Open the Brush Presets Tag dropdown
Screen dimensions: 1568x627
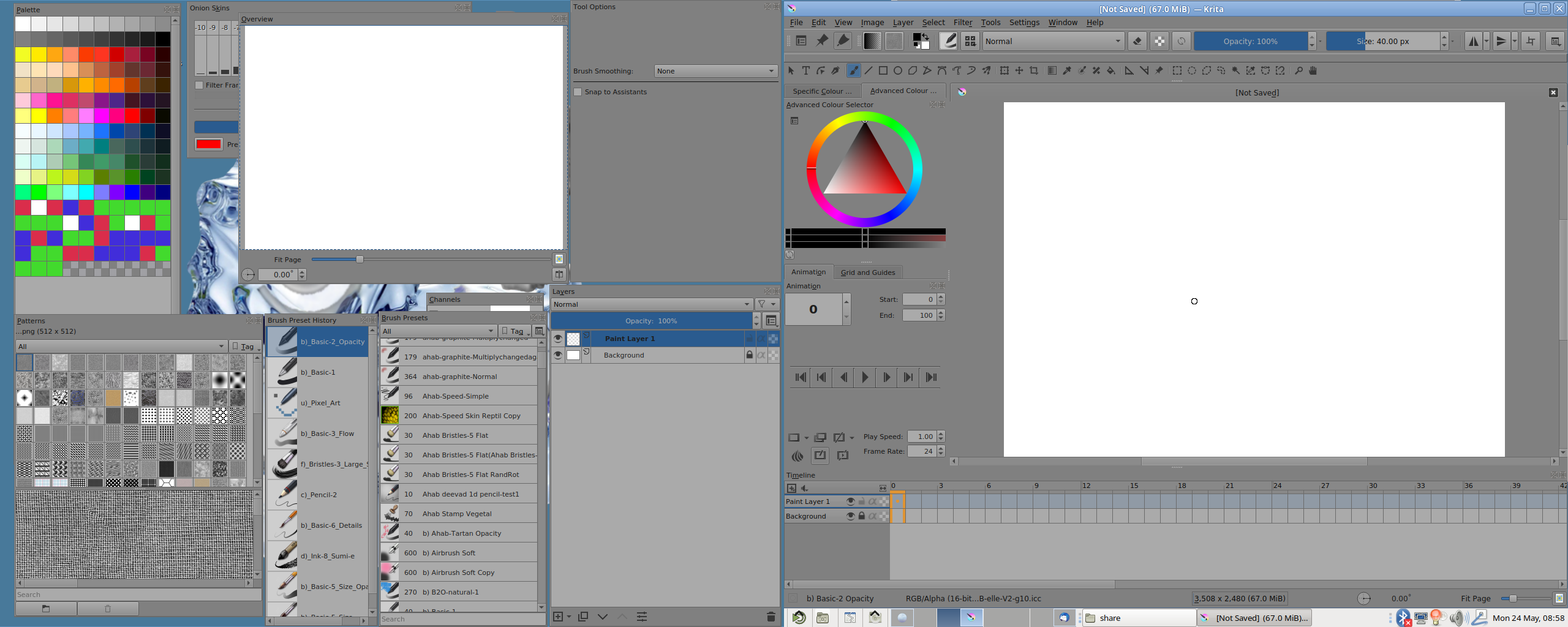click(514, 331)
